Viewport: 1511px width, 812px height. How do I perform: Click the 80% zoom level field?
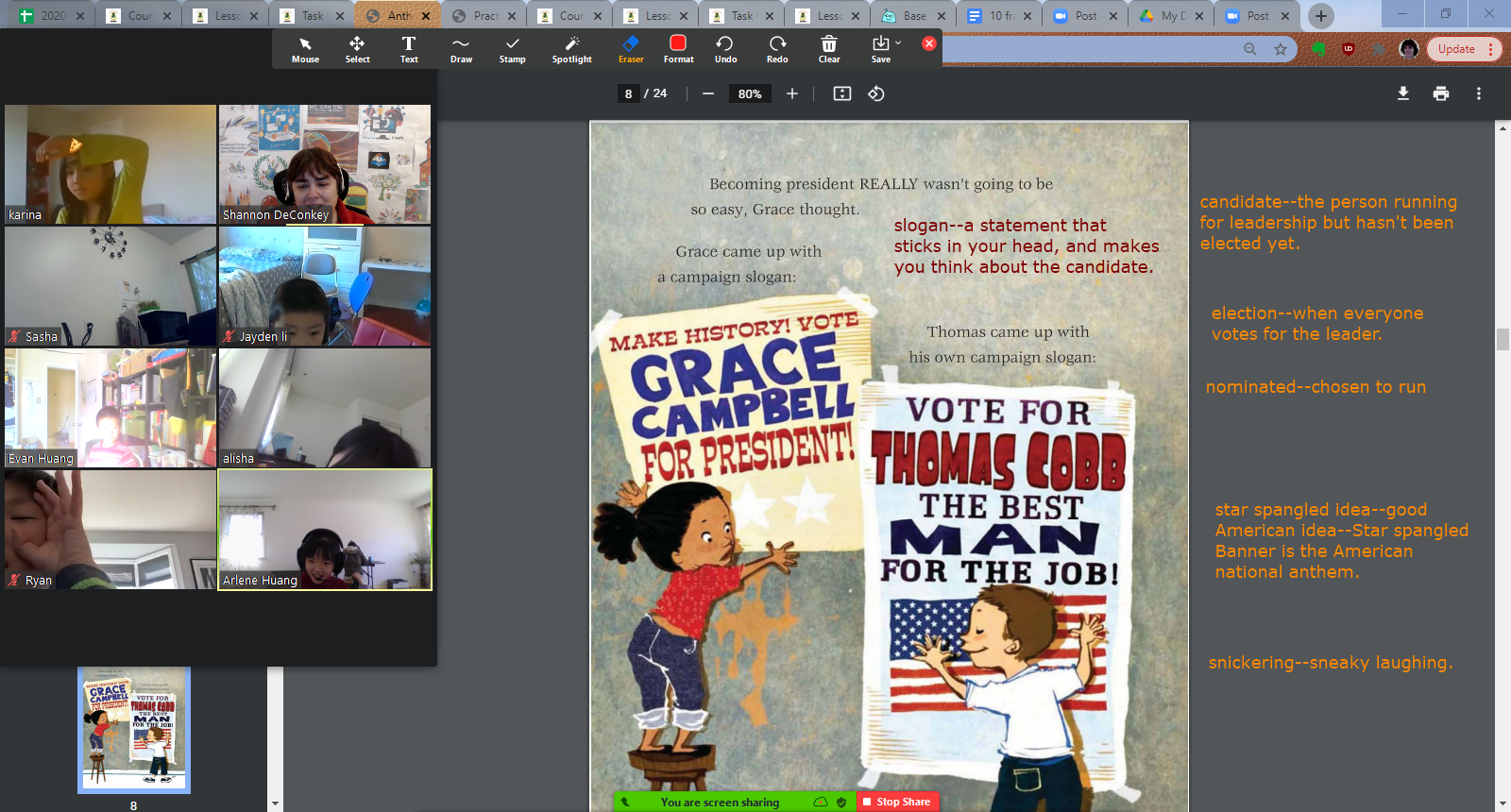[x=750, y=93]
